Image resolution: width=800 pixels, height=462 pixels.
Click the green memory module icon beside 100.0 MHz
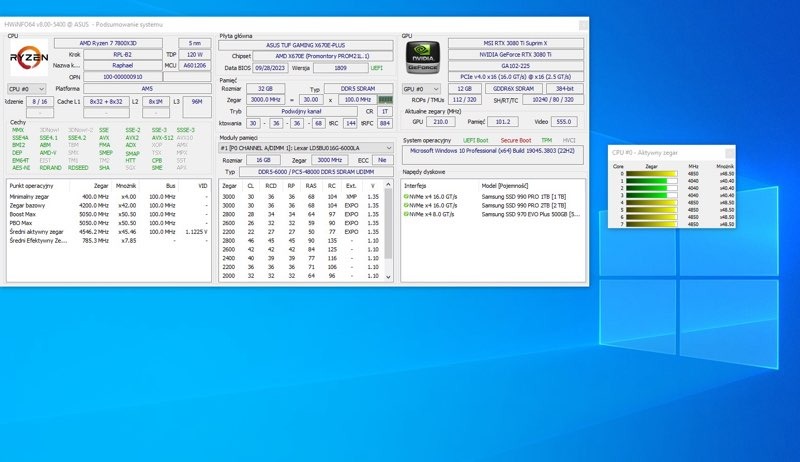tap(385, 99)
